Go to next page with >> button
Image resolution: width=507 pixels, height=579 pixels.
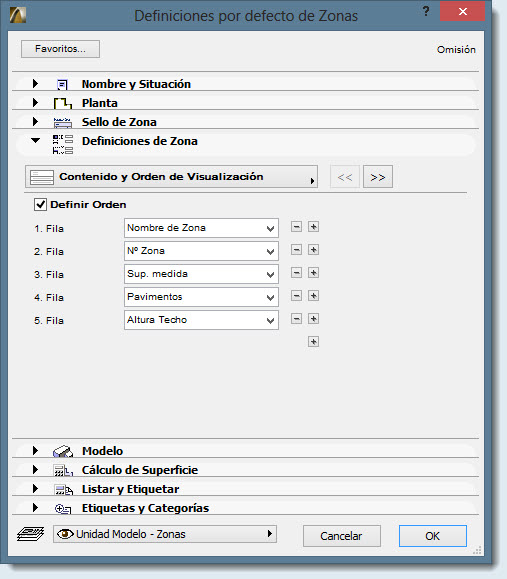click(377, 177)
